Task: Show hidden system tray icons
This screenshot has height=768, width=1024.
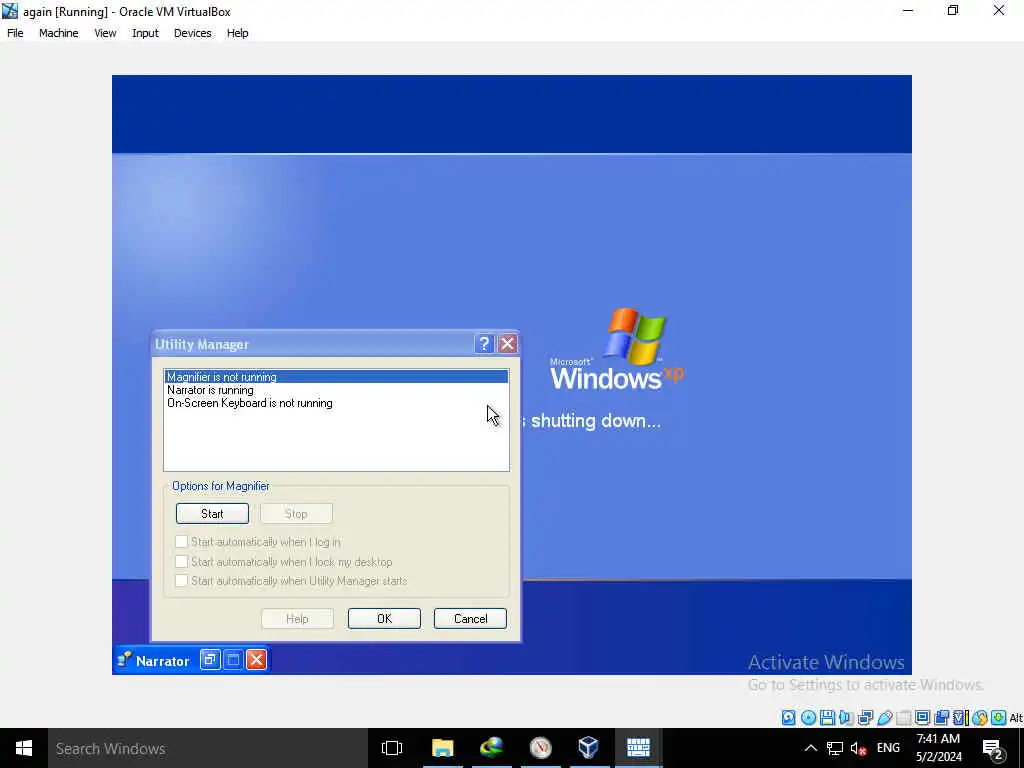Action: (x=810, y=748)
